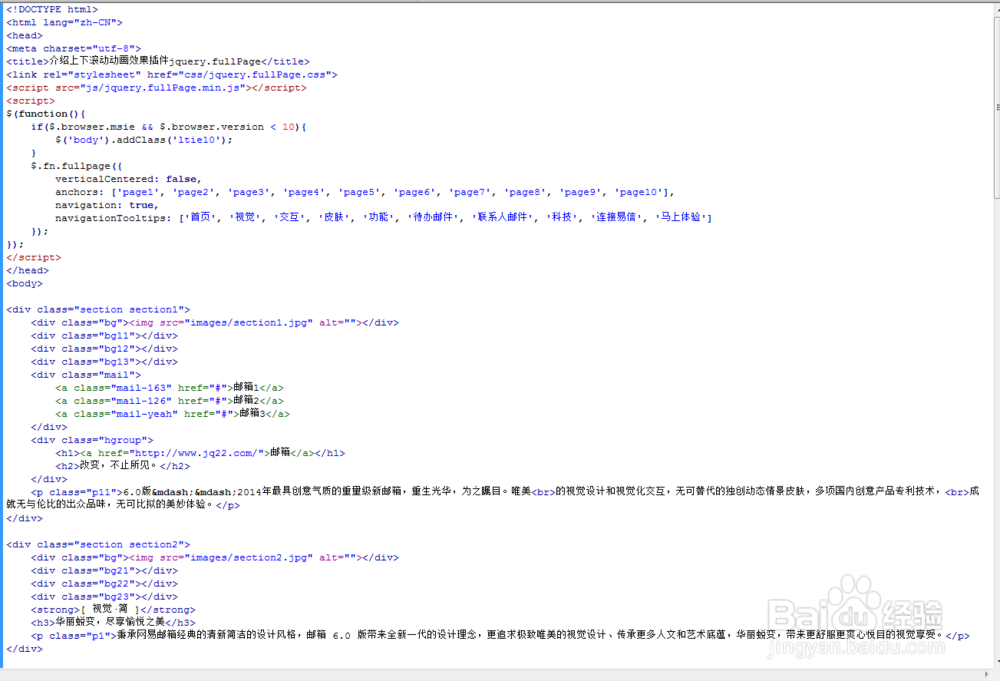Click the '<meta charset="utf-8">' line

tap(73, 48)
